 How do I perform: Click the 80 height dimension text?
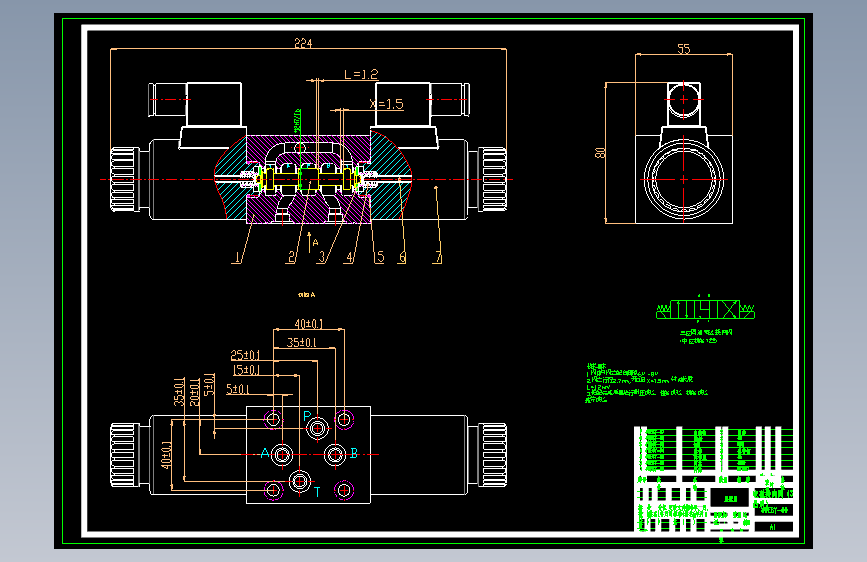pyautogui.click(x=600, y=153)
